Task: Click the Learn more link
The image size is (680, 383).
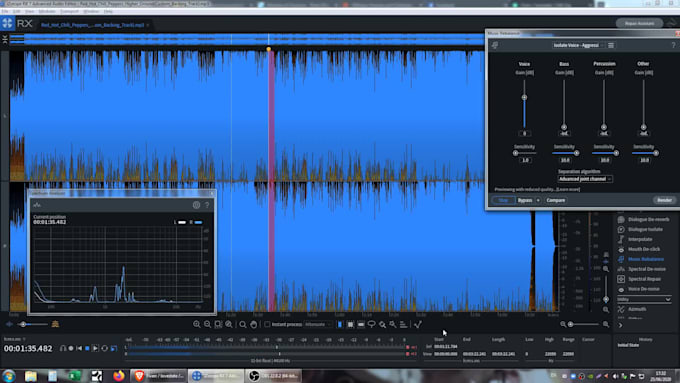Action: (568, 190)
